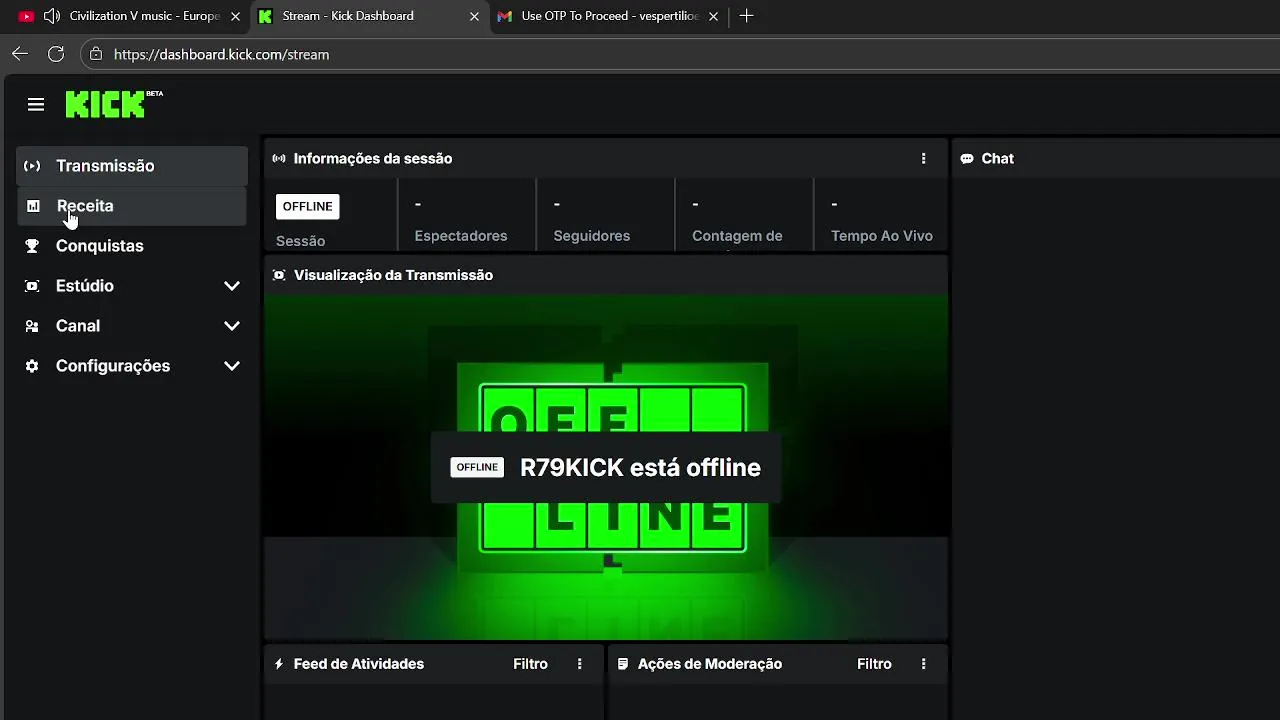
Task: Click the Seguidores stat label
Action: 592,236
